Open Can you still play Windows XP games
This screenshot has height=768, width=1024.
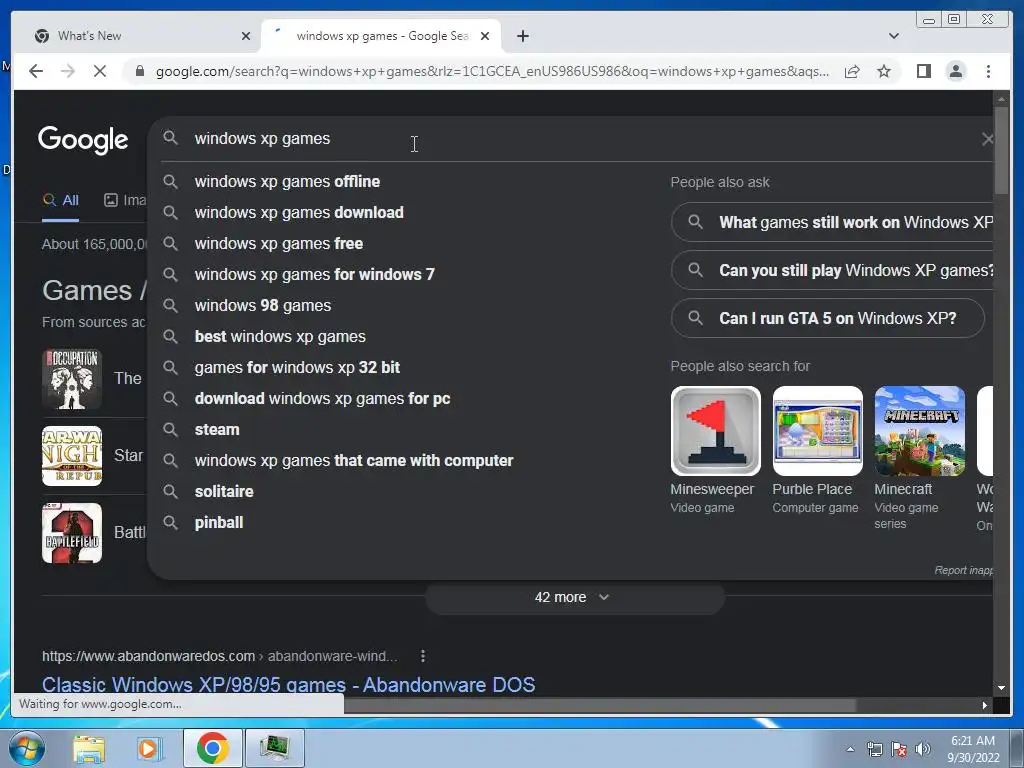coord(832,270)
